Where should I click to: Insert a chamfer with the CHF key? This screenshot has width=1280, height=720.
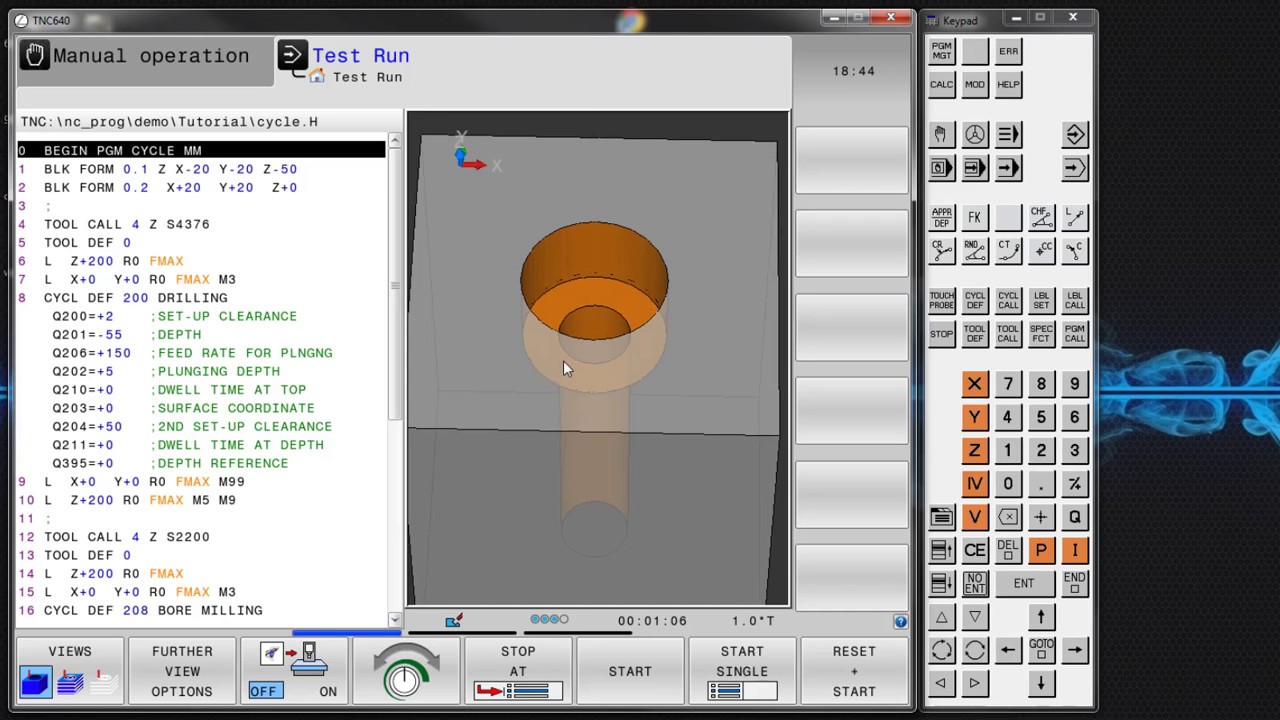1041,217
